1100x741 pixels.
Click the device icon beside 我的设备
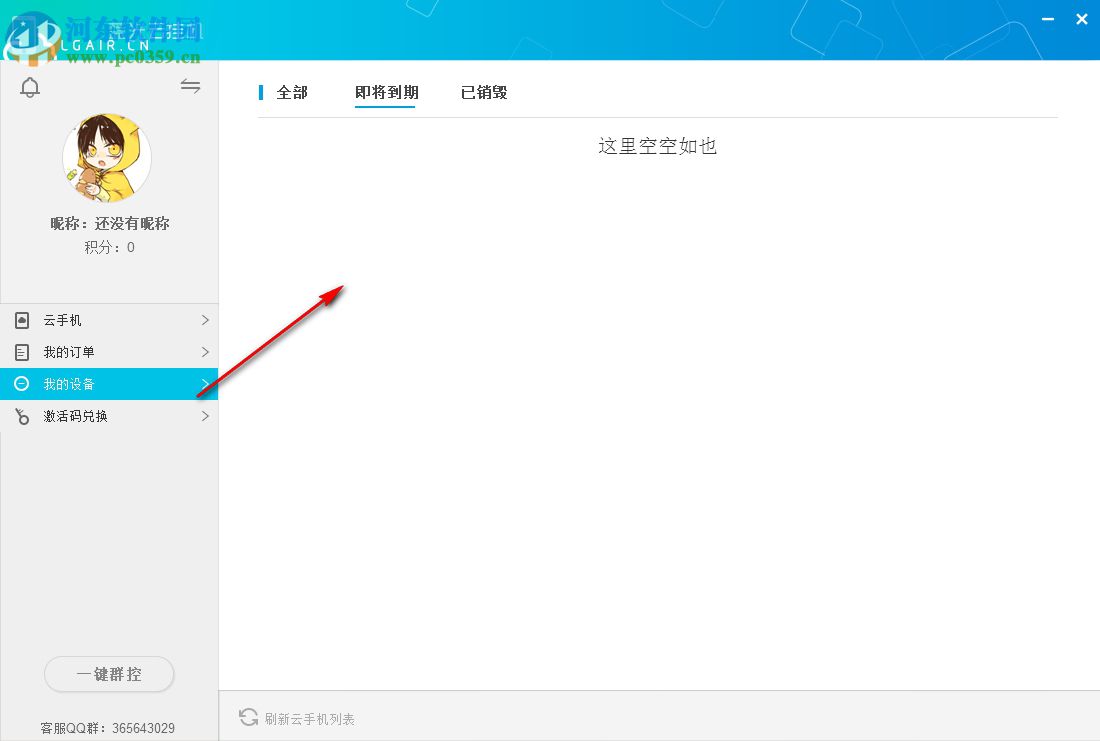pos(22,384)
